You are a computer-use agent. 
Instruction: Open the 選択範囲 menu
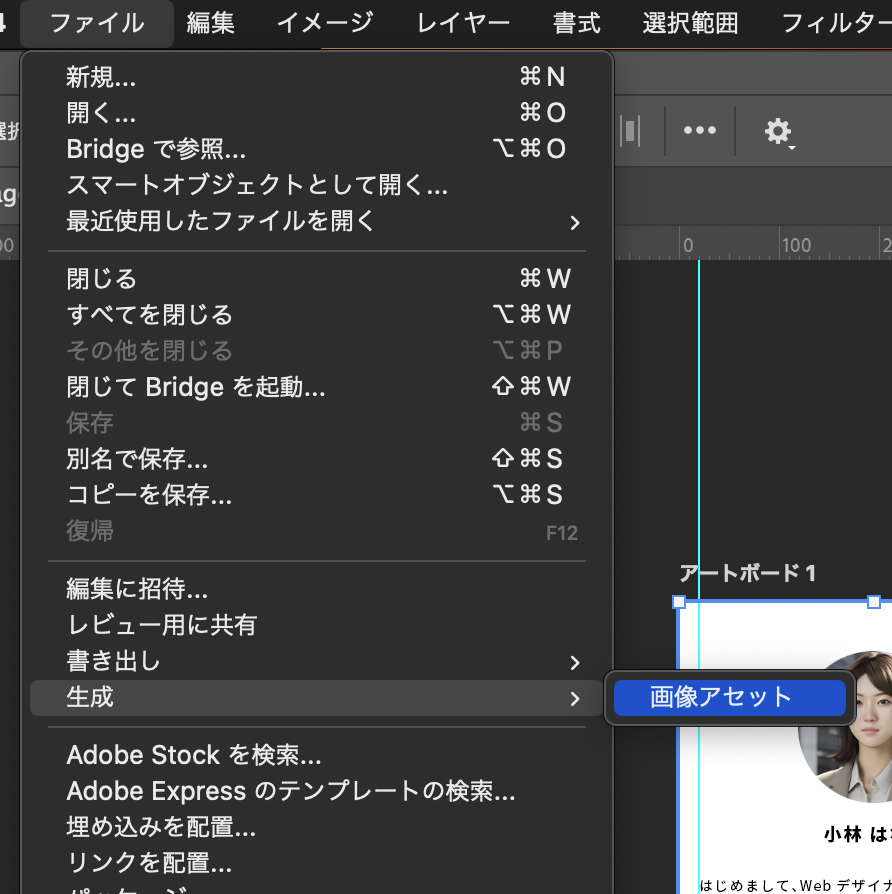coord(690,23)
